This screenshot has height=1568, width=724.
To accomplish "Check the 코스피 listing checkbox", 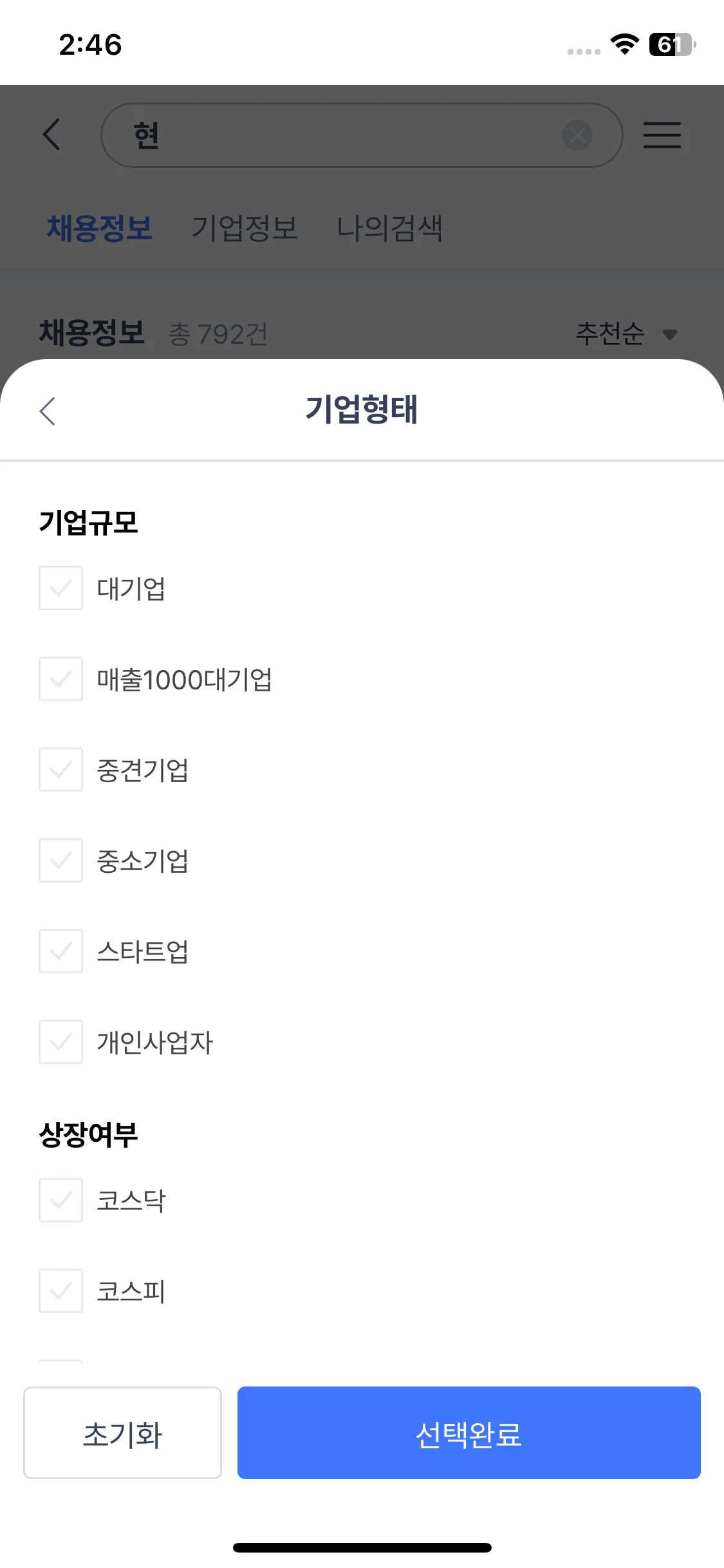I will click(61, 1291).
